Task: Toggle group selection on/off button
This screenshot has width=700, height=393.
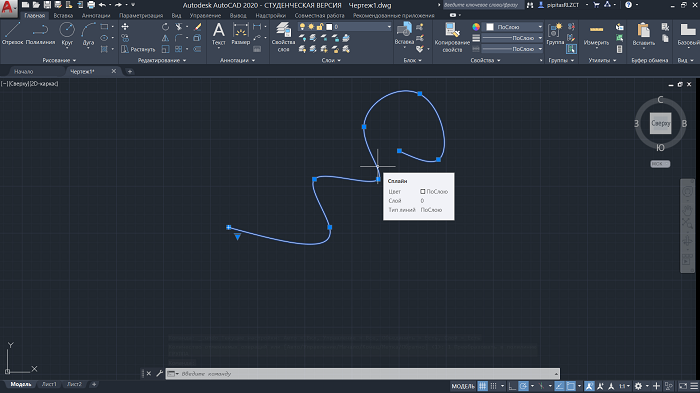Action: pos(571,49)
